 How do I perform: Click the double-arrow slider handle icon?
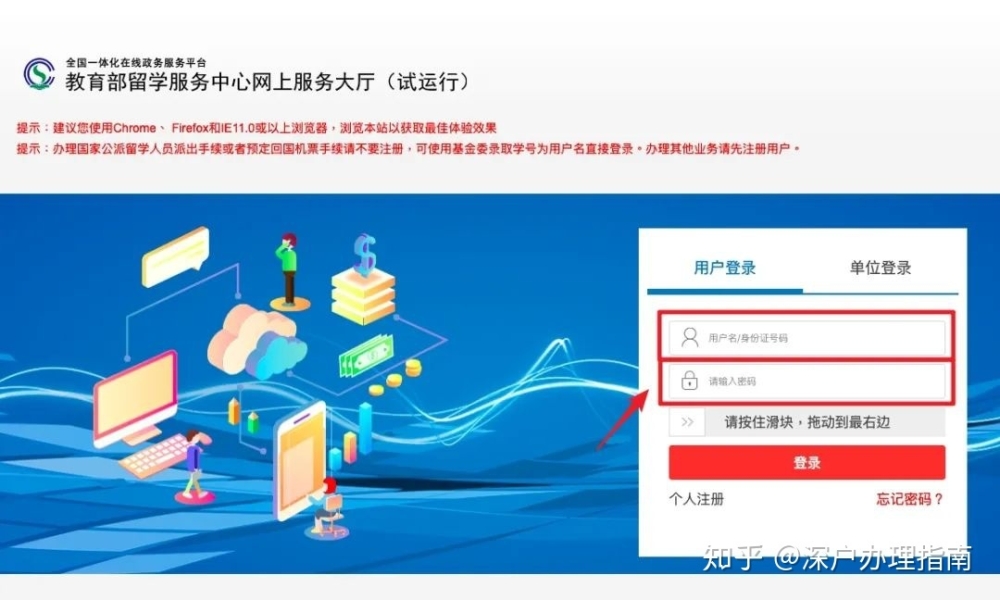[687, 422]
